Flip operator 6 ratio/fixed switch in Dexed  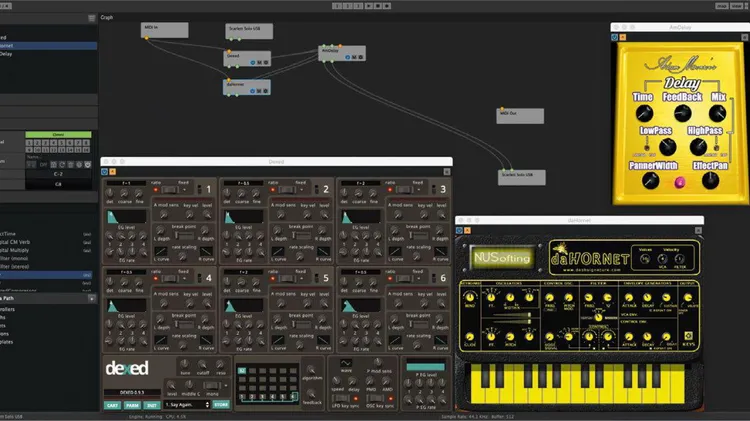click(404, 278)
